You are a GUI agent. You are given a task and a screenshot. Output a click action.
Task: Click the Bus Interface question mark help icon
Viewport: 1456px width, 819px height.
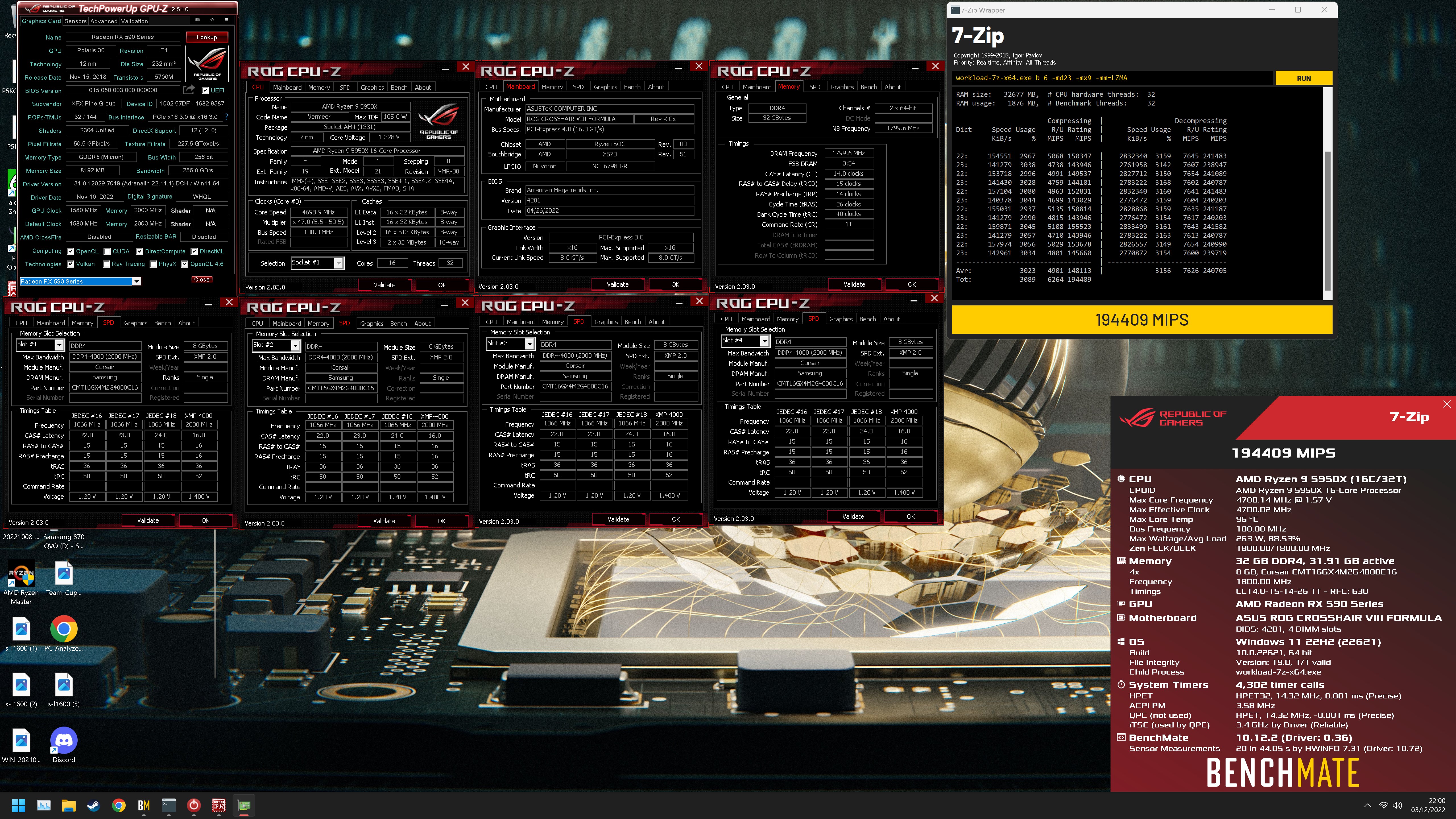click(x=227, y=117)
